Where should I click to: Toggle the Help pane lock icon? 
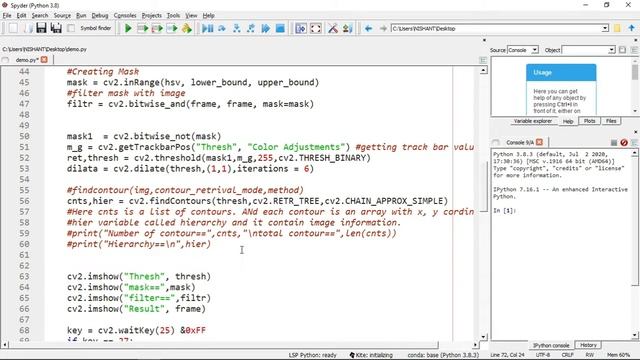point(622,50)
